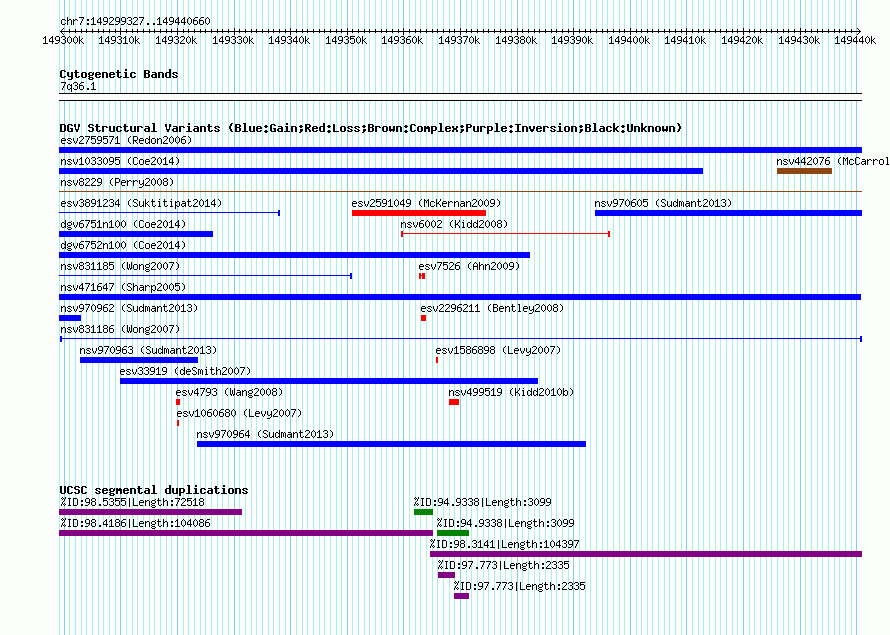Select the small nsv970962 (Sudmant2013) bar
Viewport: 890px width, 635px height.
70,318
